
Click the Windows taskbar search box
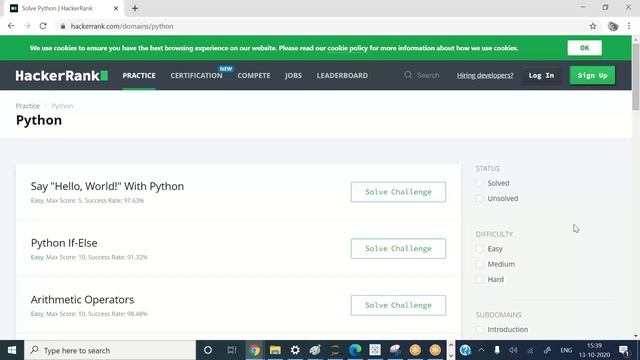pos(110,350)
